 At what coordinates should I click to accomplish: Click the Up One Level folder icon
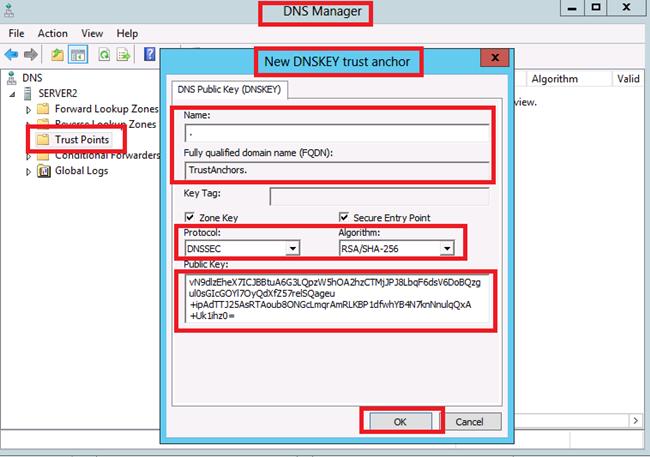(58, 54)
